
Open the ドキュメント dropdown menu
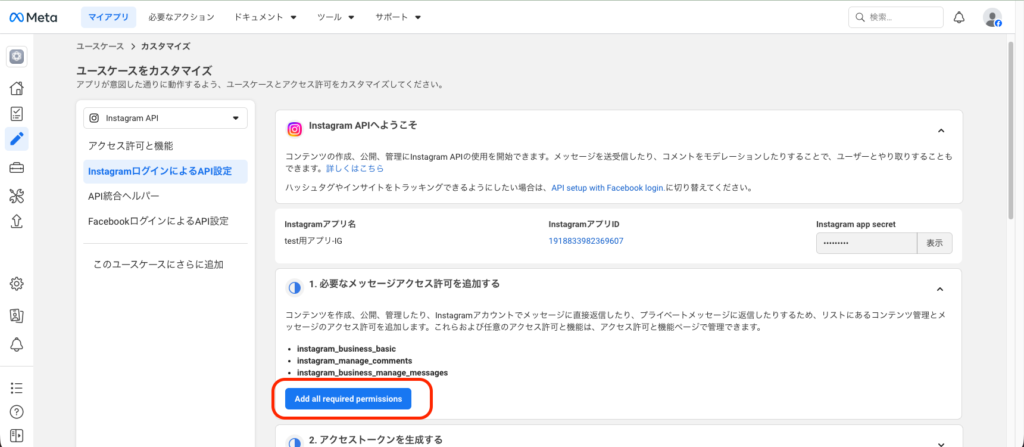click(265, 18)
